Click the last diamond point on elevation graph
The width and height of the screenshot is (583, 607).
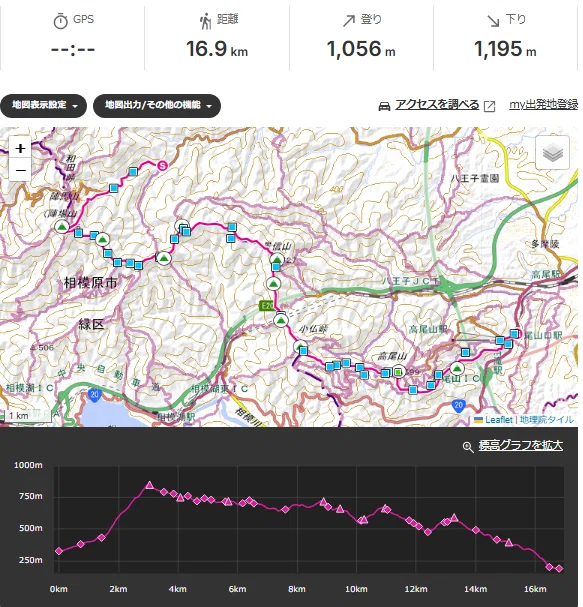559,568
